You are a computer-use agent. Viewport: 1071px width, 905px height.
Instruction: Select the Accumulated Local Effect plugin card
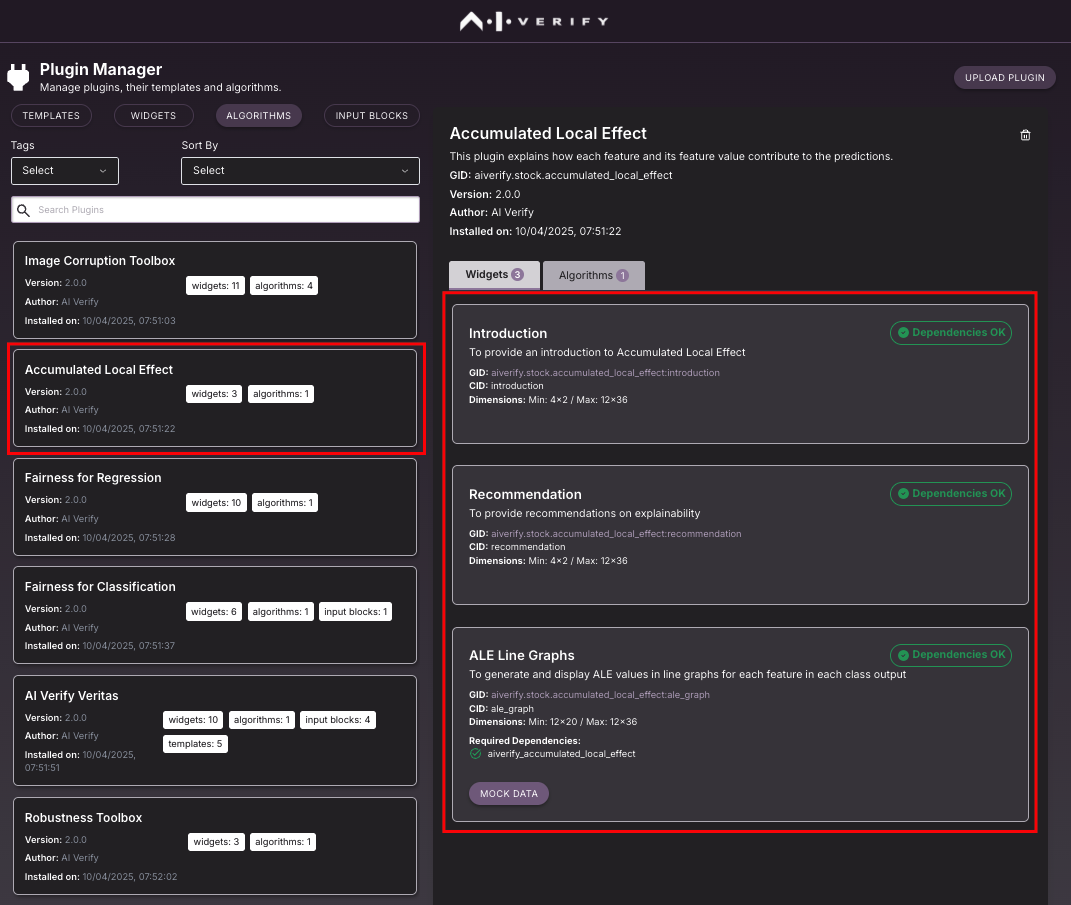215,398
